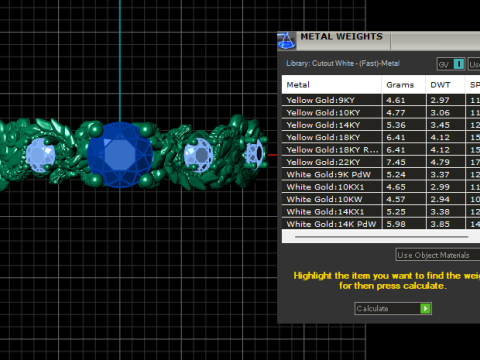Select the Yellow Gold:9KY row
480x360 pixels.
[381, 100]
